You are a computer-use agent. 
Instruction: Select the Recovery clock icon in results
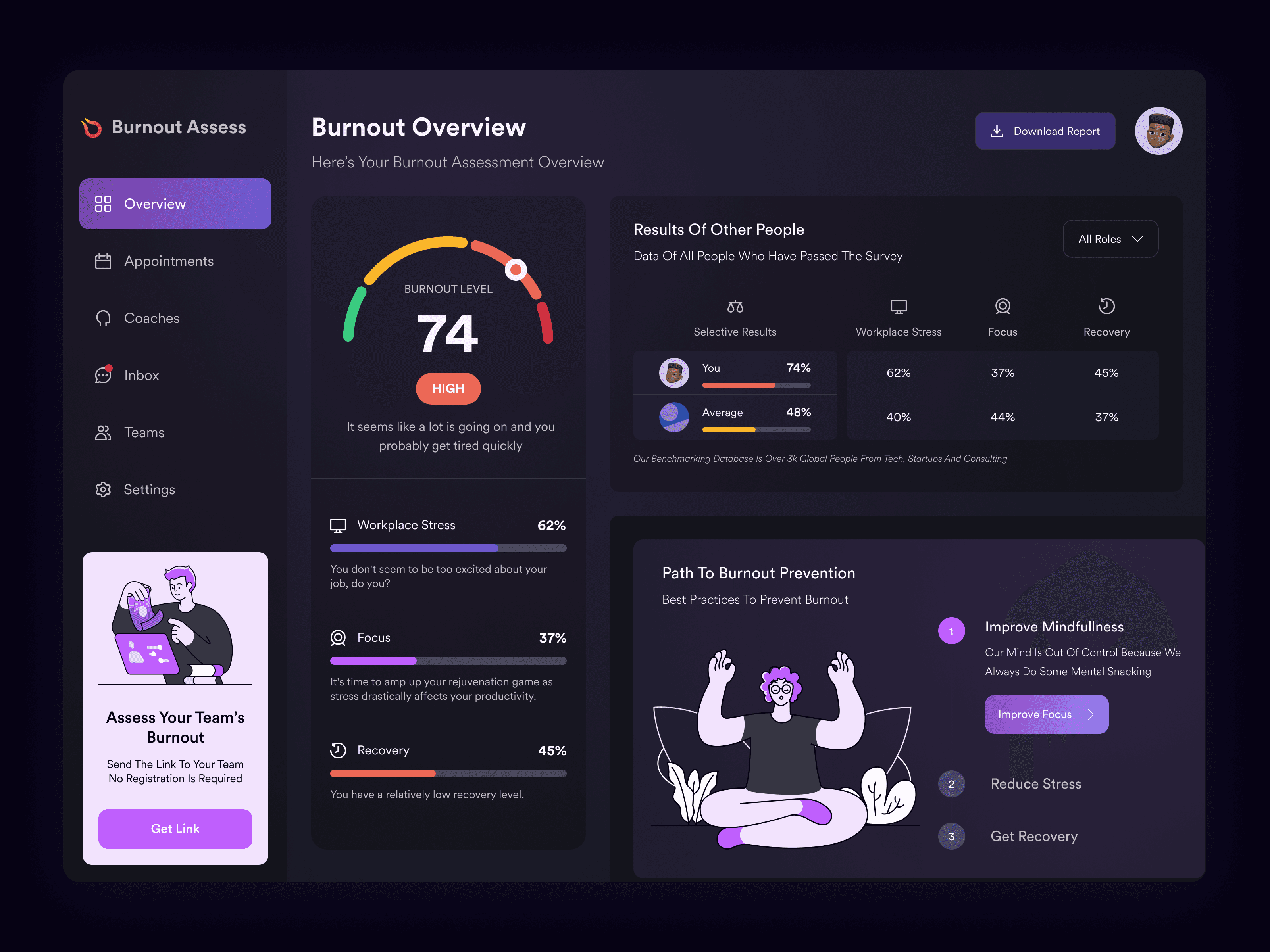pyautogui.click(x=1106, y=307)
